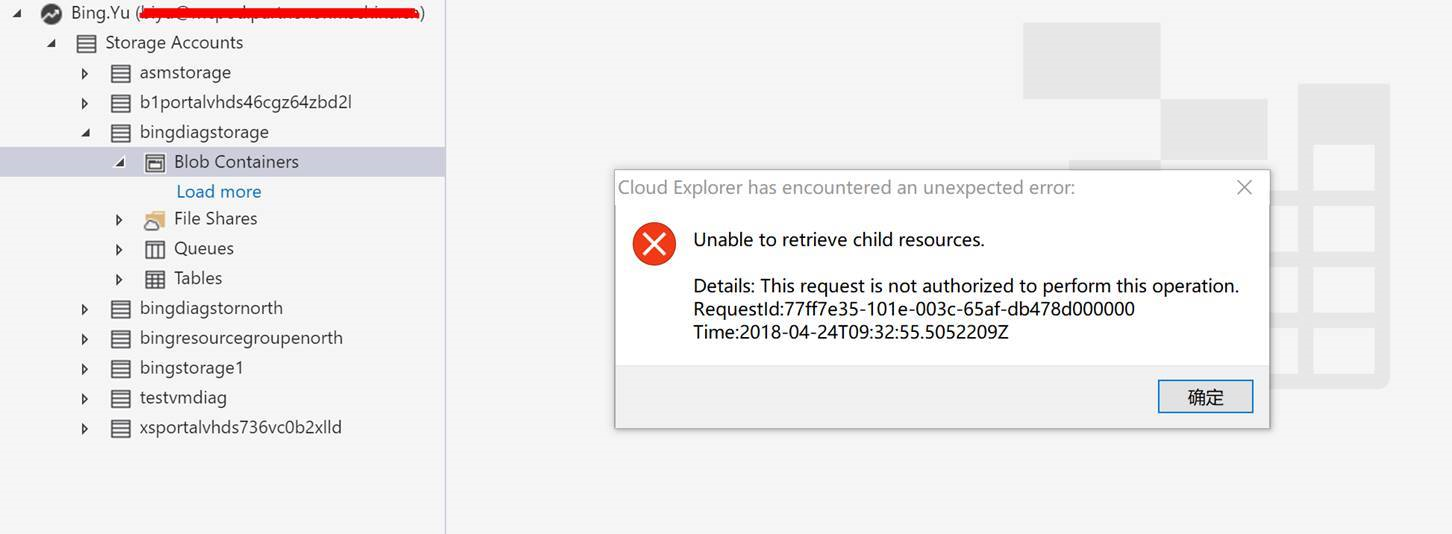
Task: Click the bingstorage1 storage account icon
Action: [x=121, y=368]
